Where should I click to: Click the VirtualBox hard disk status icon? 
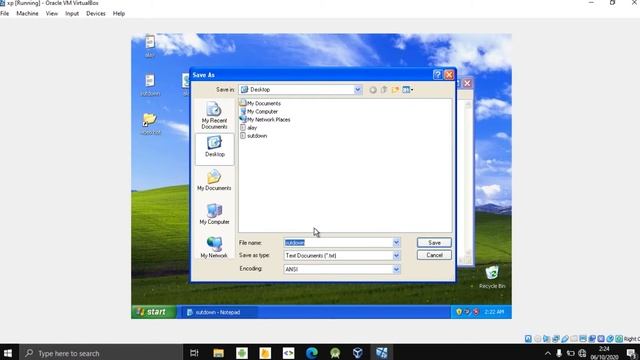pos(528,339)
